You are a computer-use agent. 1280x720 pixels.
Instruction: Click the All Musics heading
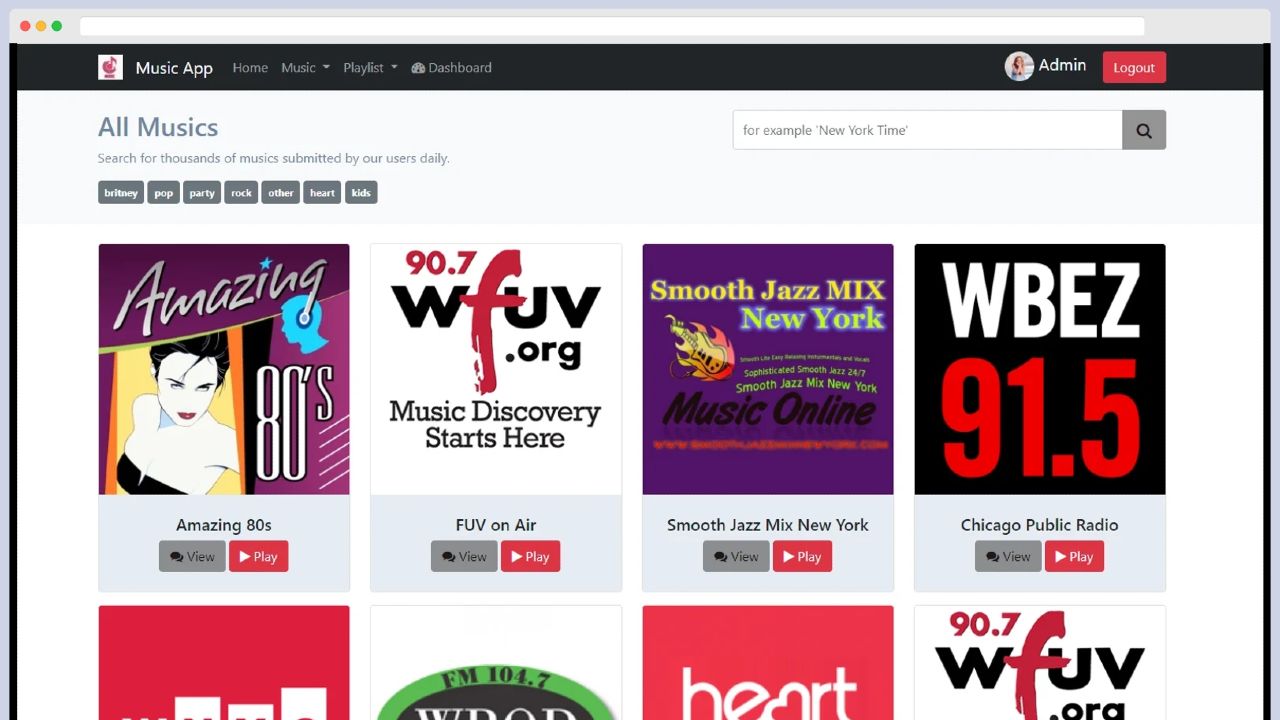158,127
